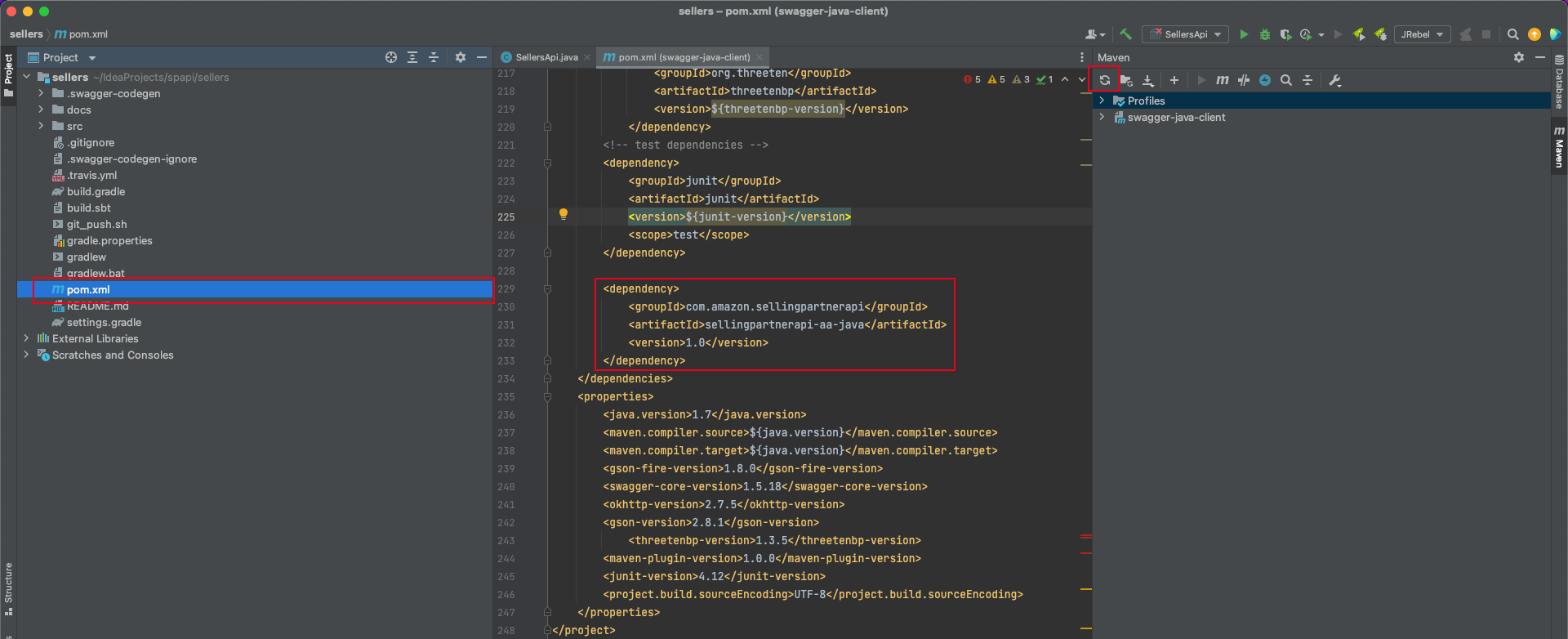Click Generate Sources and Update Folders icon
The image size is (1568, 639).
[x=1126, y=80]
